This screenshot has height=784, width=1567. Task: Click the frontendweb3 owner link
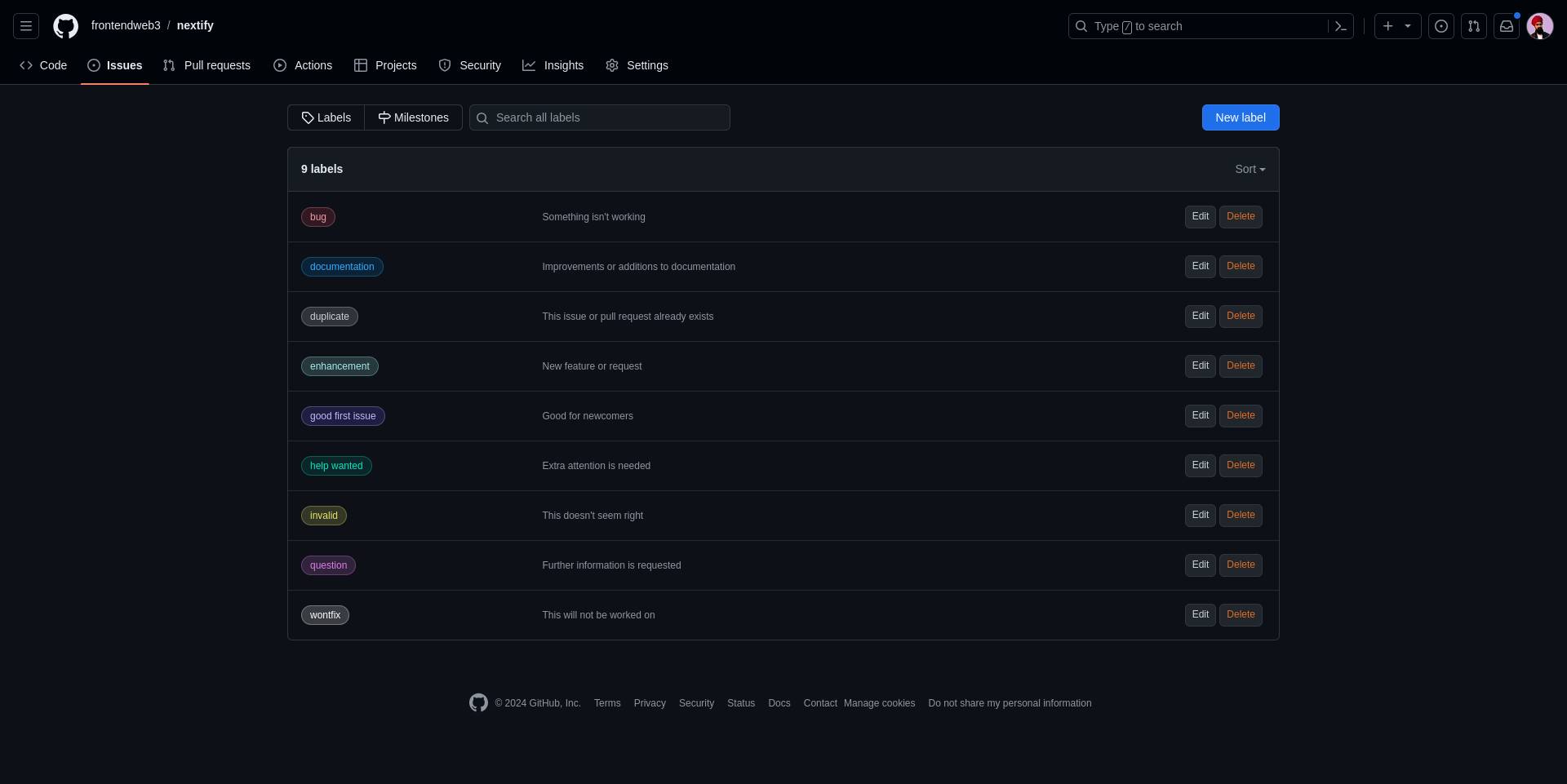coord(126,25)
